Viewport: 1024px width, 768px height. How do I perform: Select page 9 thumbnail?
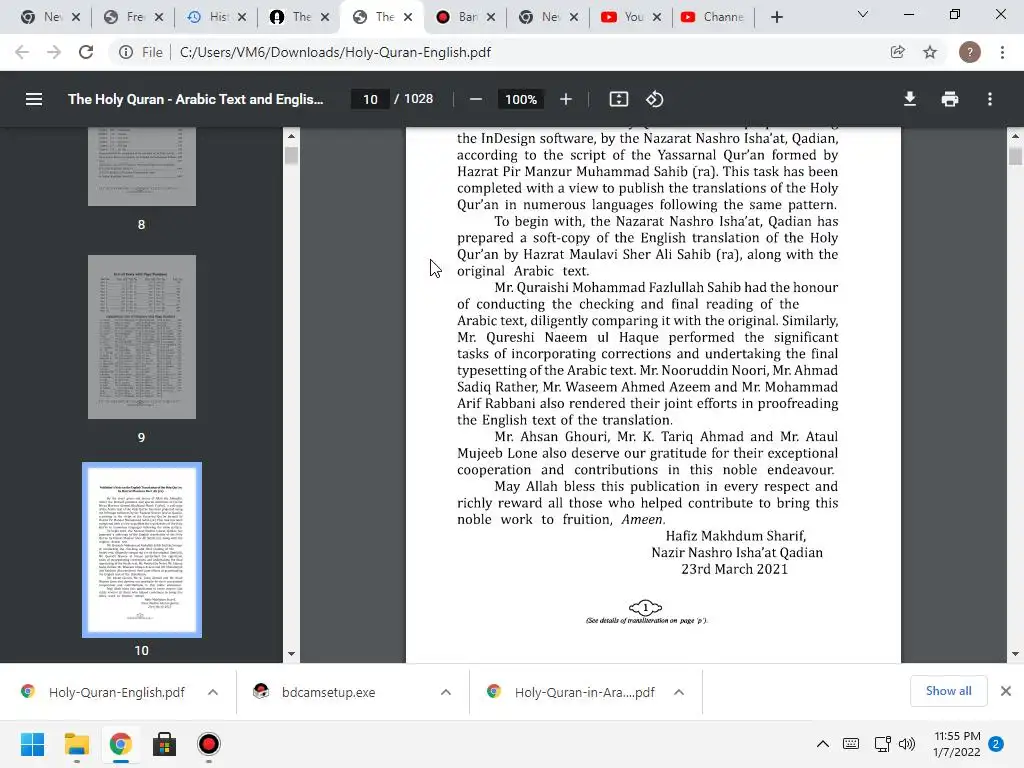[142, 337]
